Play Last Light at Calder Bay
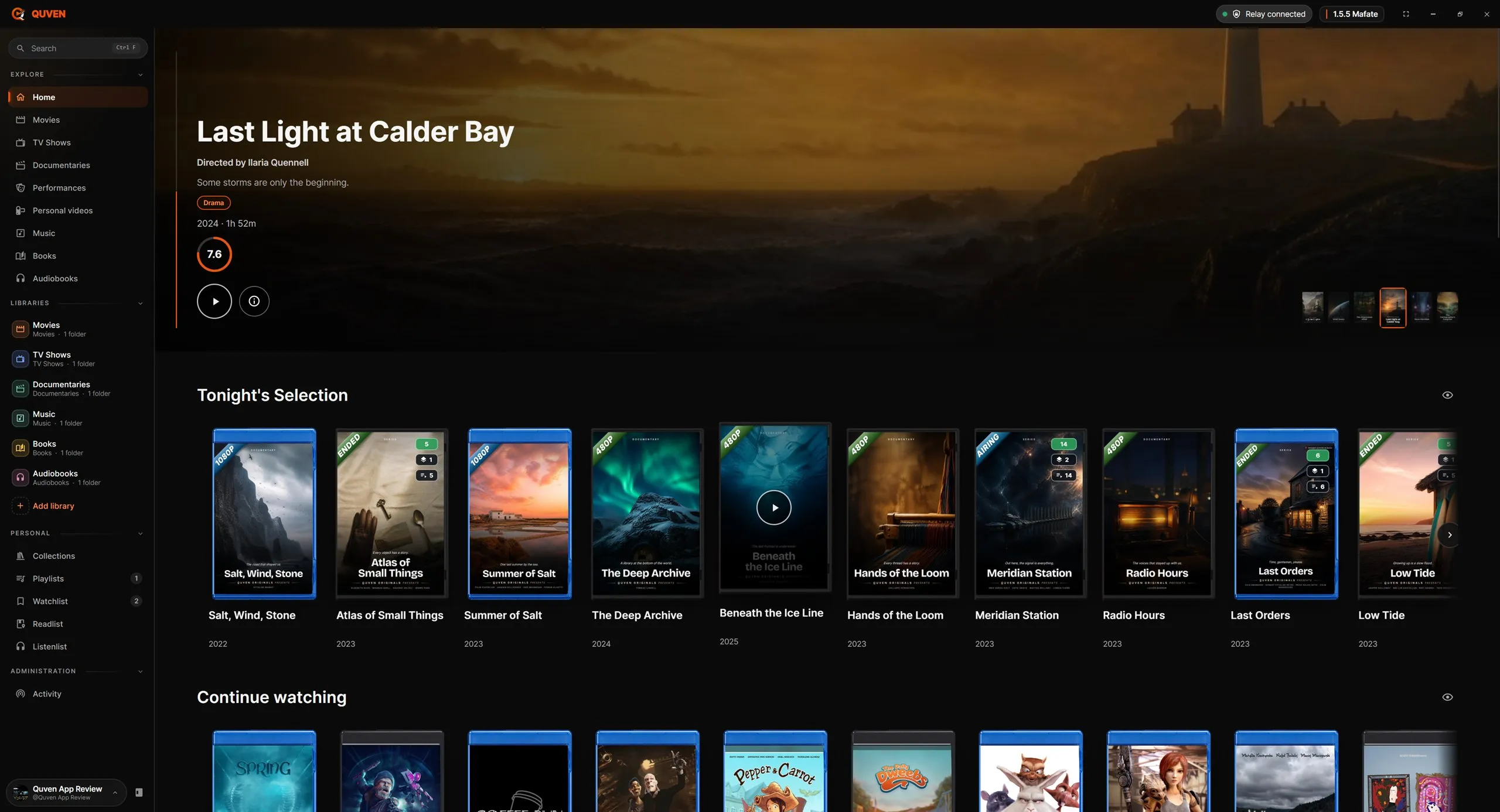Image resolution: width=1500 pixels, height=812 pixels. (214, 301)
